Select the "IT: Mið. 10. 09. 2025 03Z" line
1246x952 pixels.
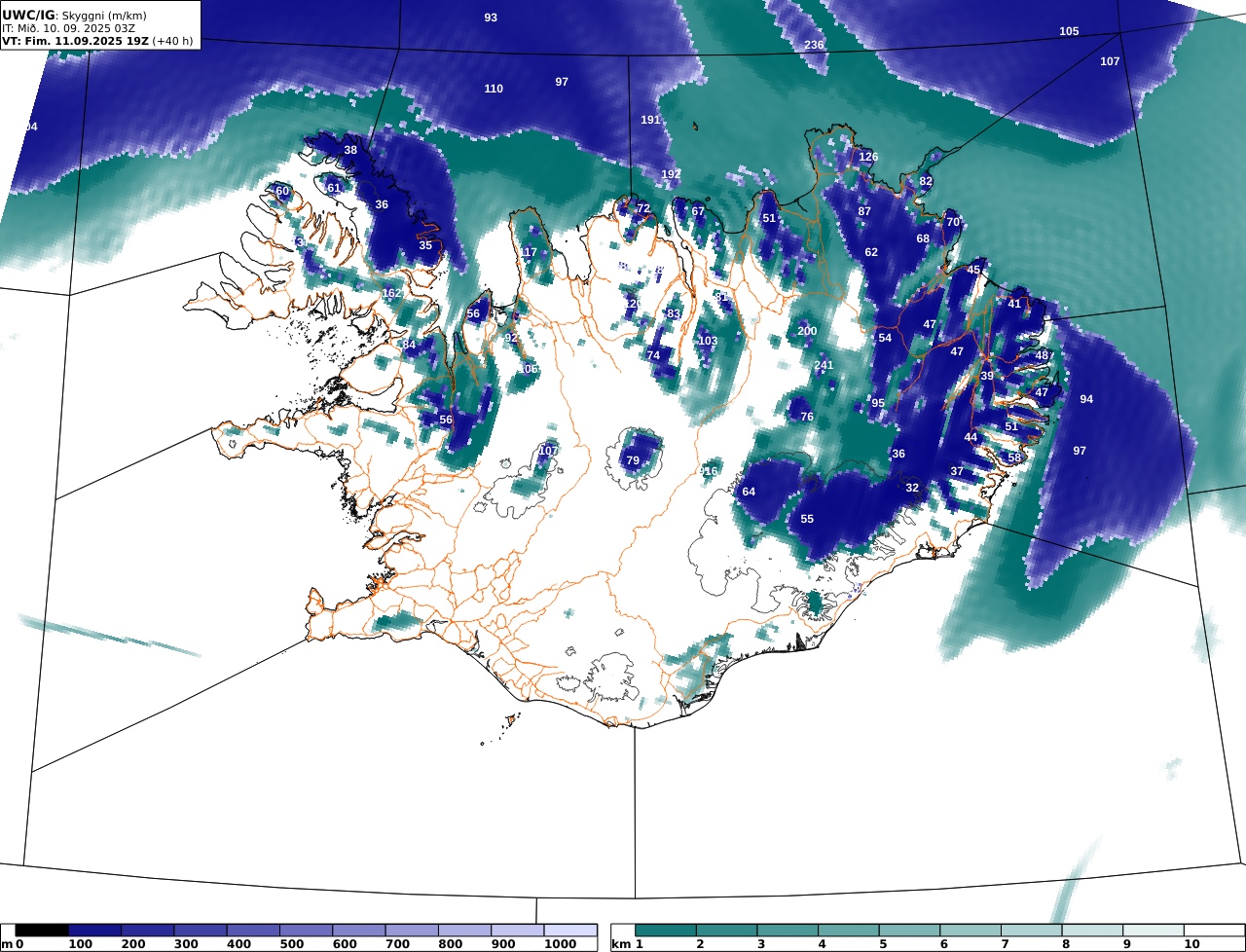click(68, 28)
